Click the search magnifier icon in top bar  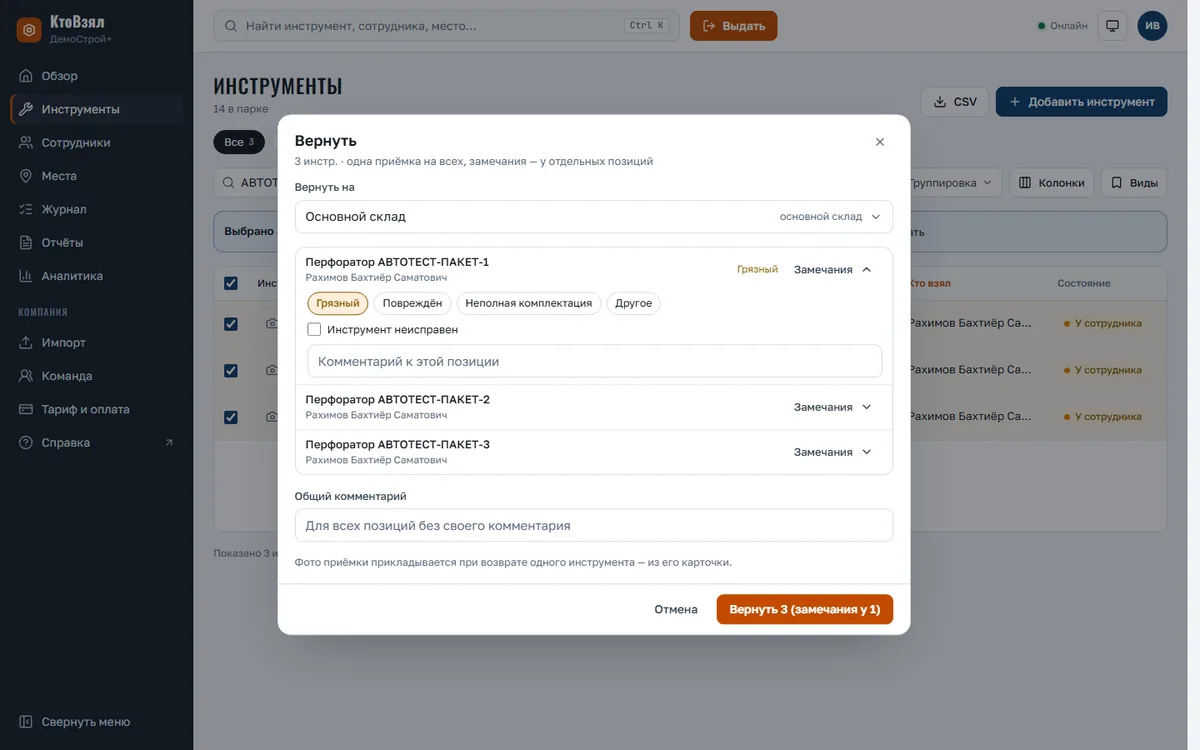coord(232,26)
